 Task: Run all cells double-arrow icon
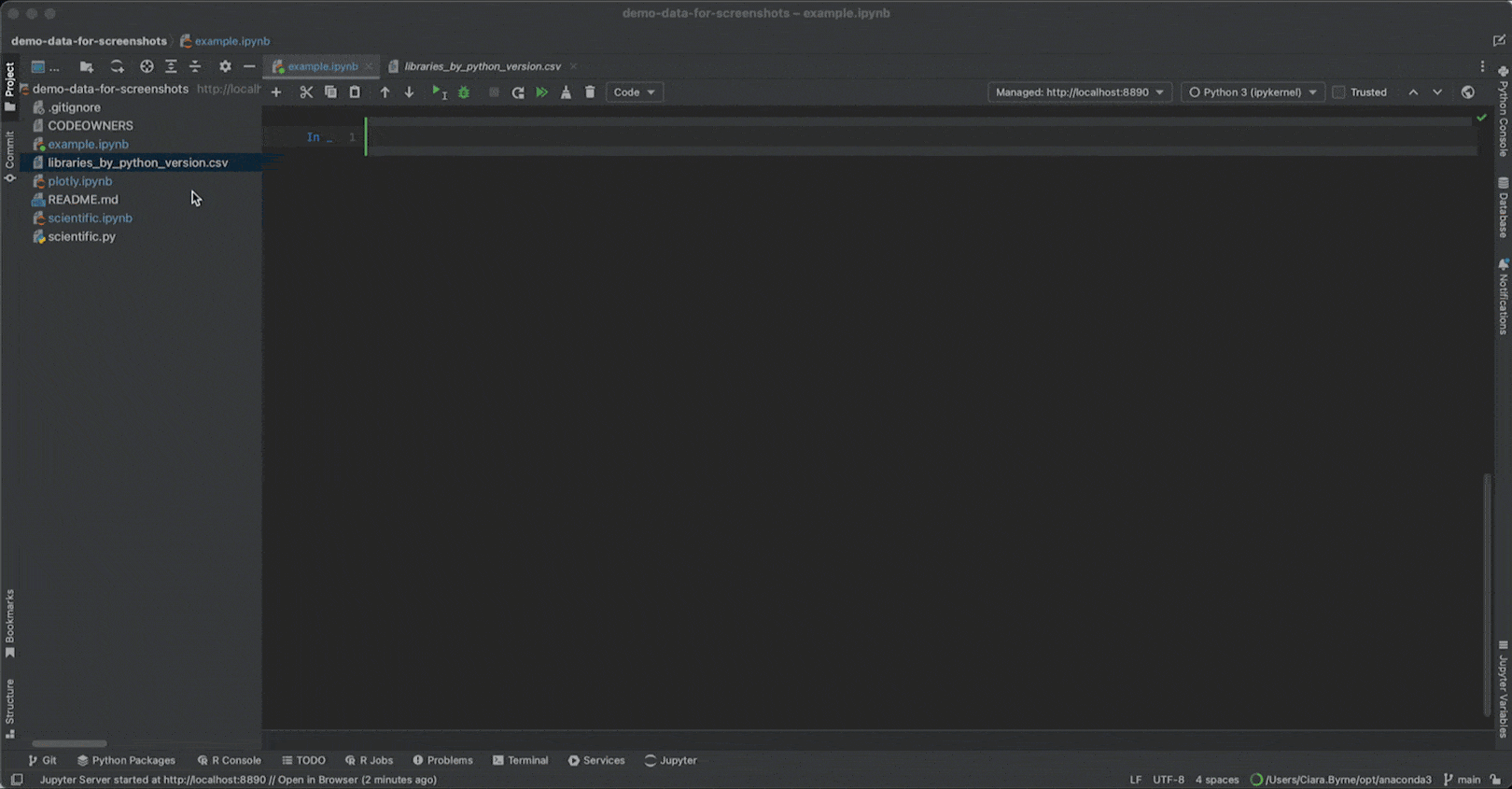click(x=542, y=92)
